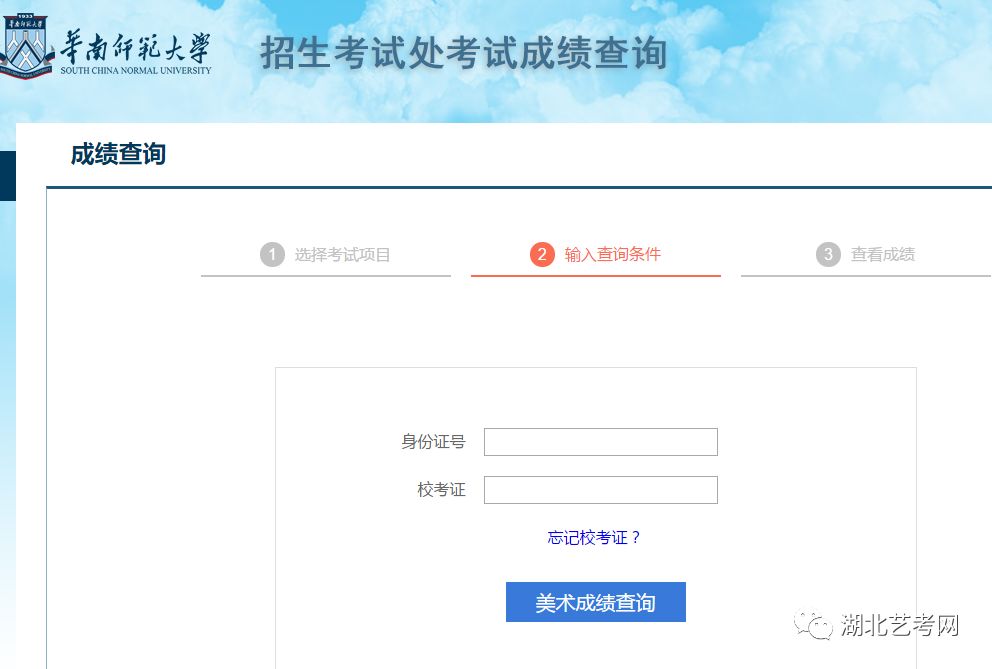Screen dimensions: 992x669
Task: Click the step 1 number circle
Action: point(272,254)
